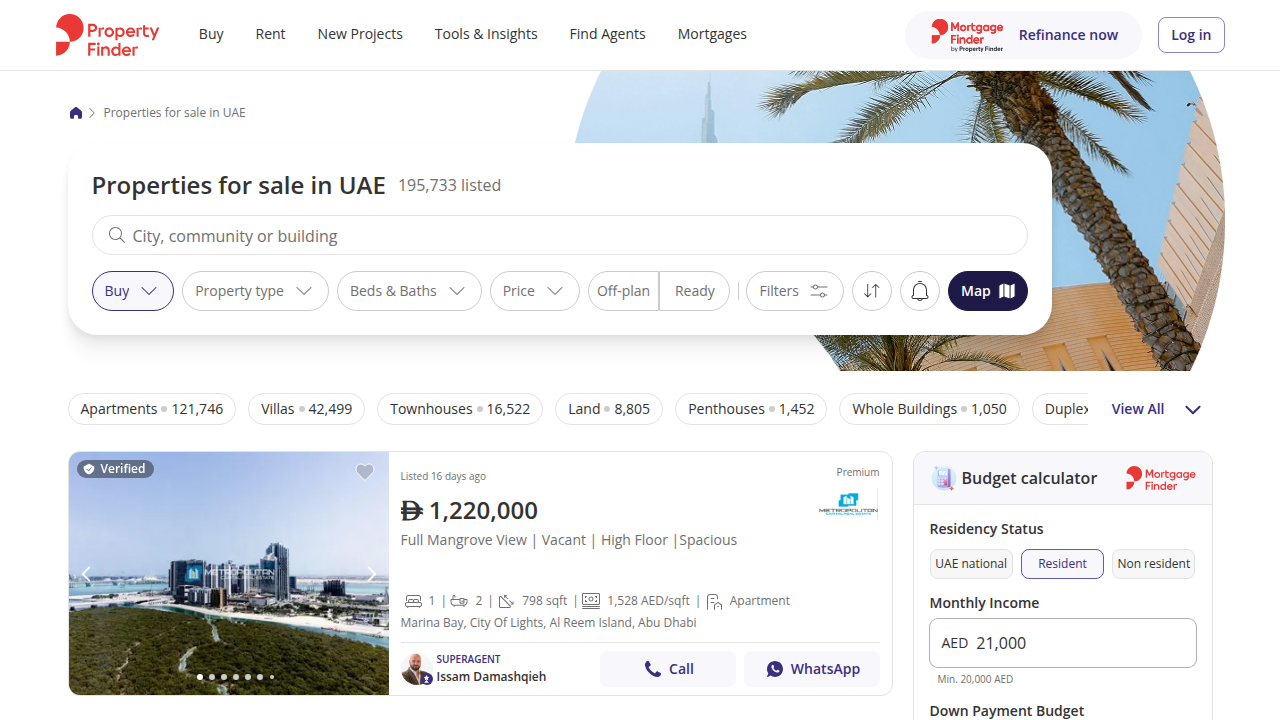The height and width of the screenshot is (720, 1280).
Task: Open Tools & Insights menu
Action: pos(486,34)
